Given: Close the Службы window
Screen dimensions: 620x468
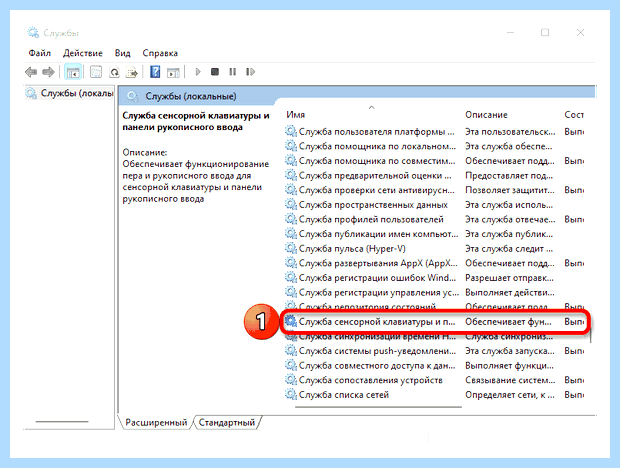Looking at the screenshot, I should (580, 32).
